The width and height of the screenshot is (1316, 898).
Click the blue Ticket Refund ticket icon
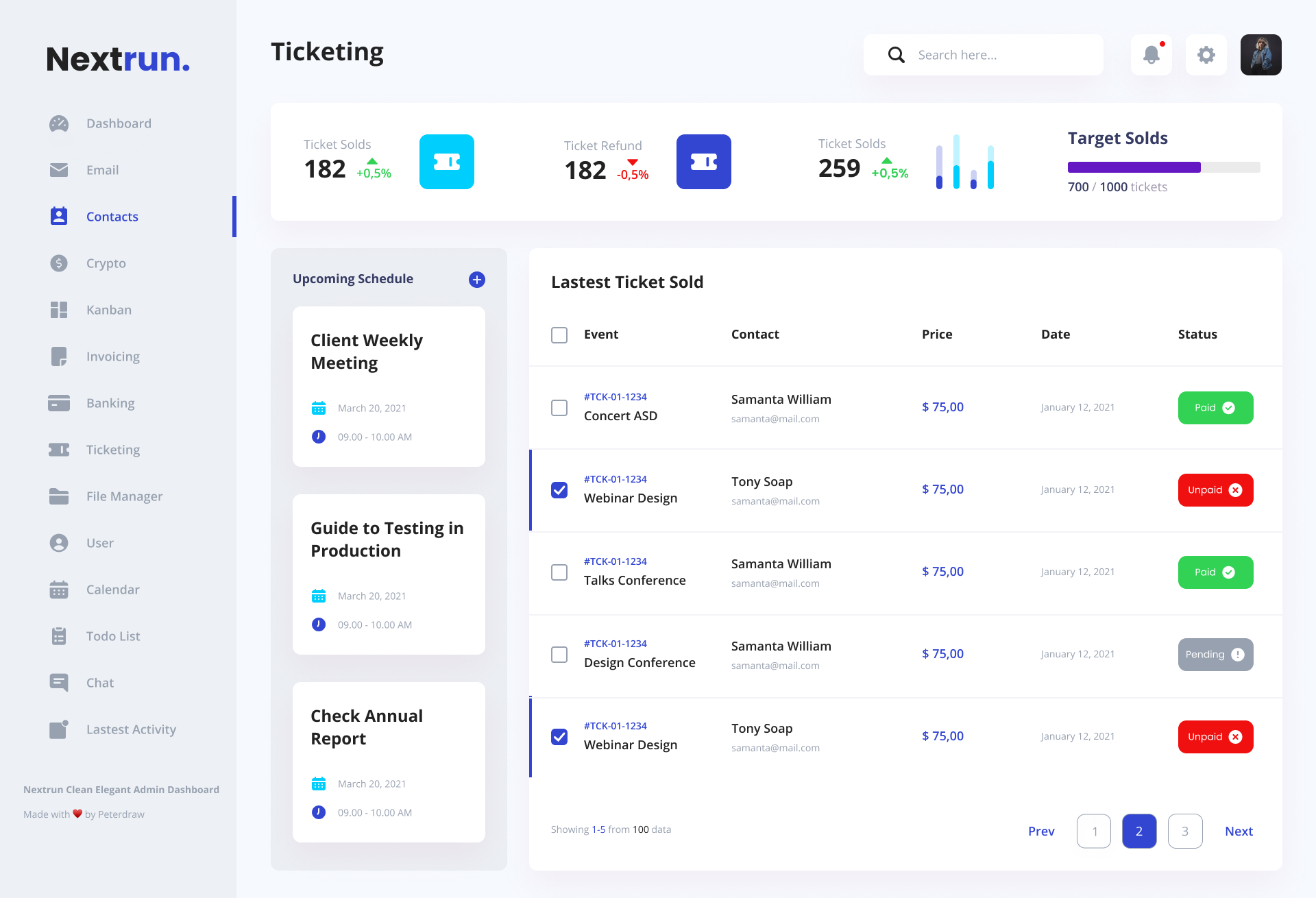[x=704, y=162]
